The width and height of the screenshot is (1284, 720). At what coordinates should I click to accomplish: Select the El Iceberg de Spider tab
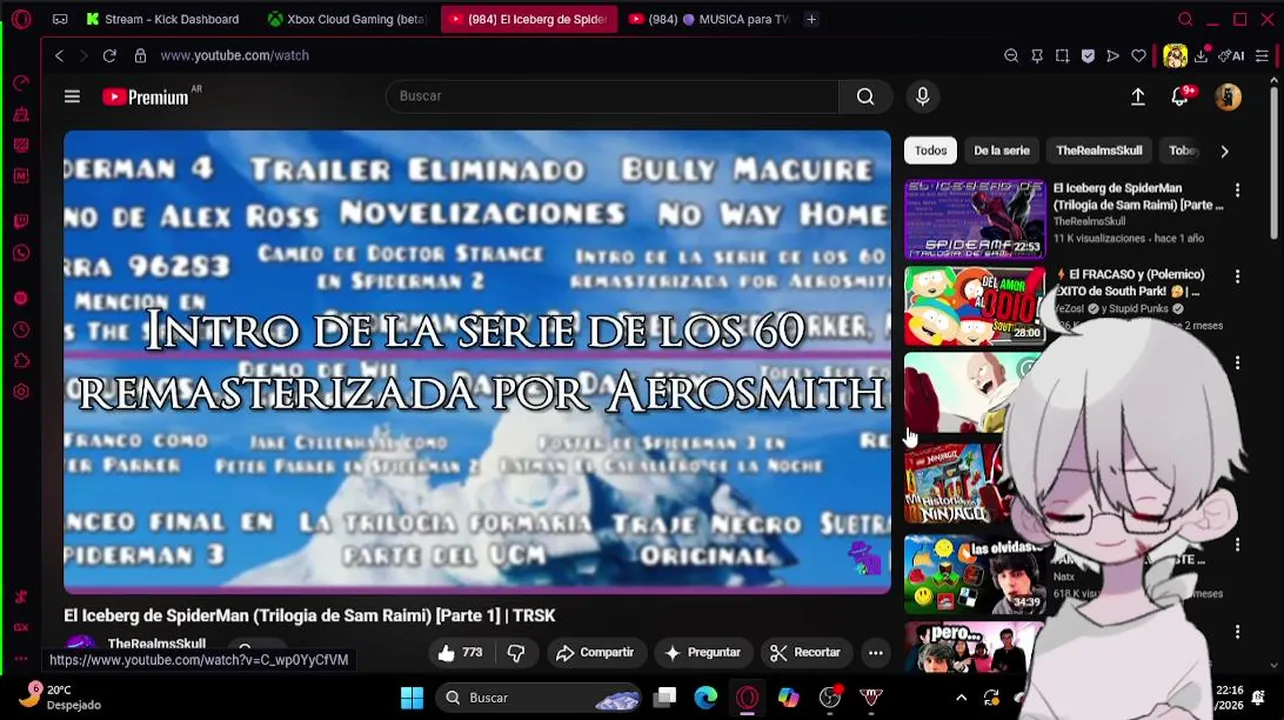(529, 19)
